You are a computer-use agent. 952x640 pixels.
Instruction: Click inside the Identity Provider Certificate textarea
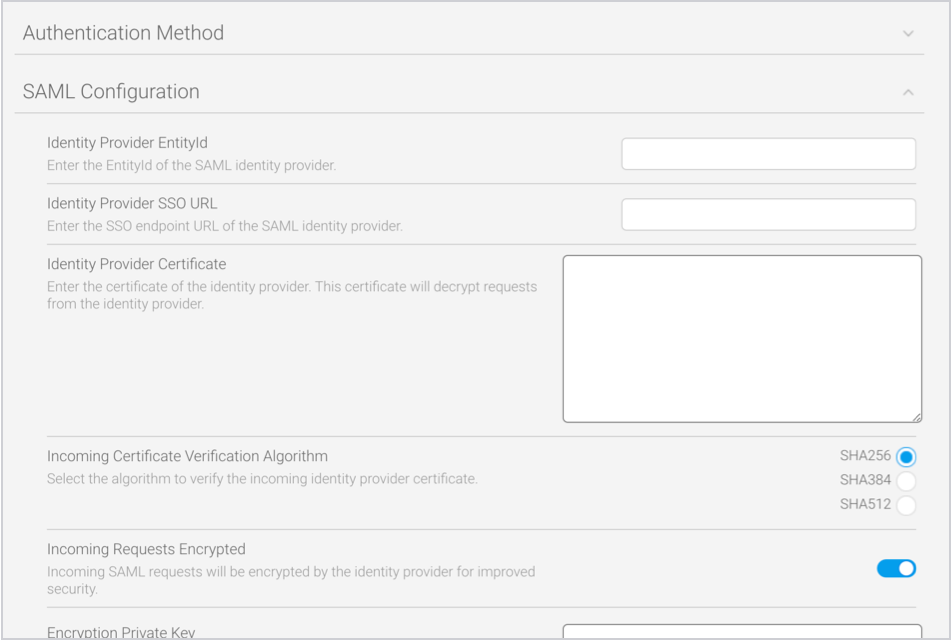(742, 338)
